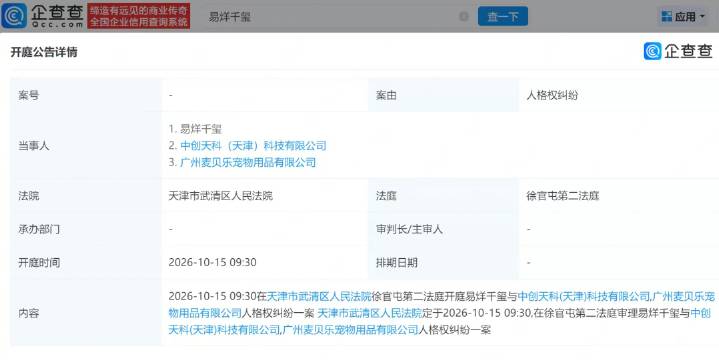
Task: Open the 中创天科(天津)科技有限公司 link in the first content line
Action: (584, 296)
